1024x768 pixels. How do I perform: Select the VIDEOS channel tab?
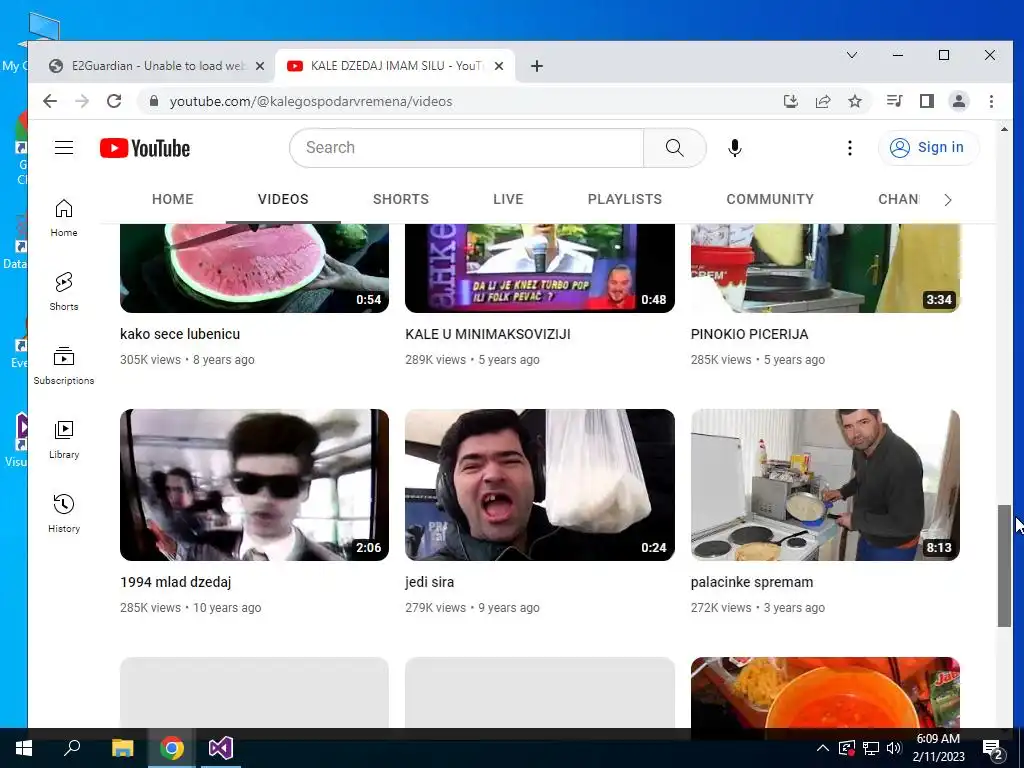coord(283,199)
